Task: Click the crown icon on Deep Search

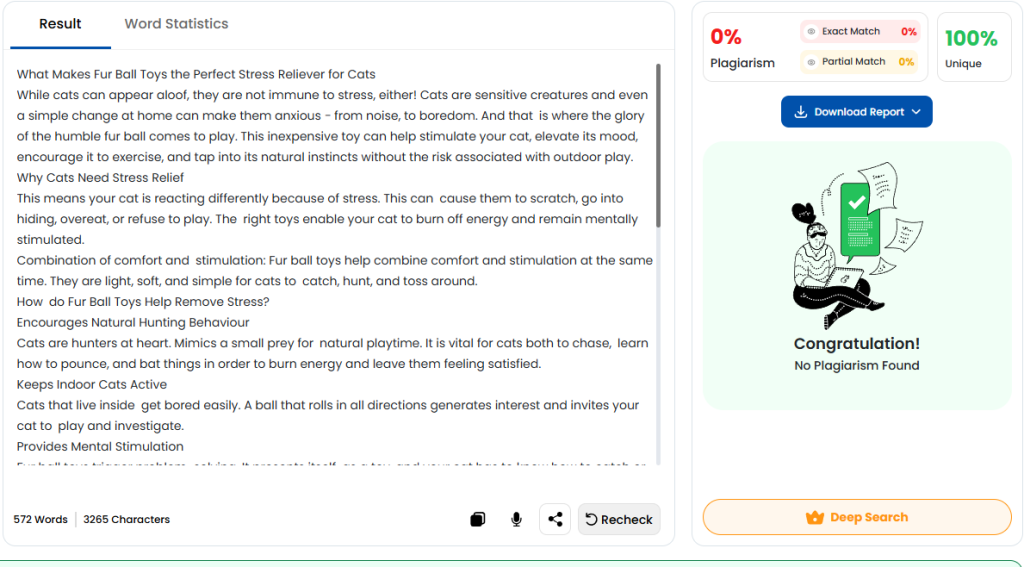Action: [814, 518]
